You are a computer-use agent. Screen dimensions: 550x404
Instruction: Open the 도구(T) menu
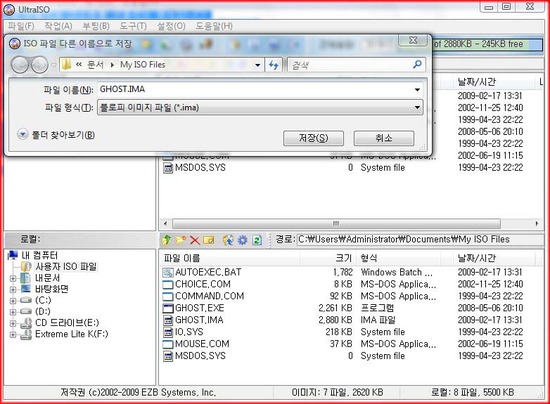pos(133,26)
